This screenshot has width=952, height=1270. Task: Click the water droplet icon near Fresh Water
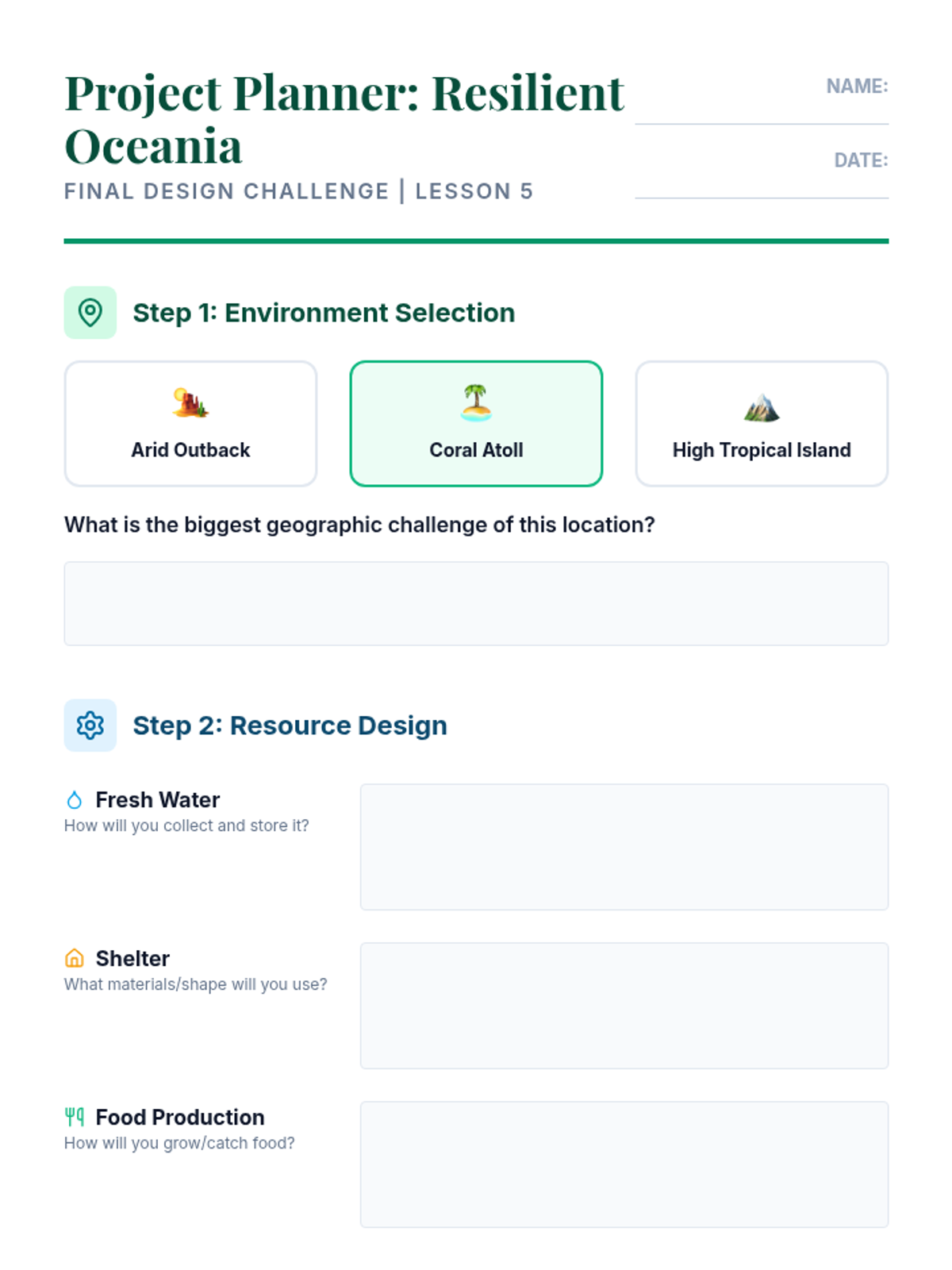tap(75, 800)
